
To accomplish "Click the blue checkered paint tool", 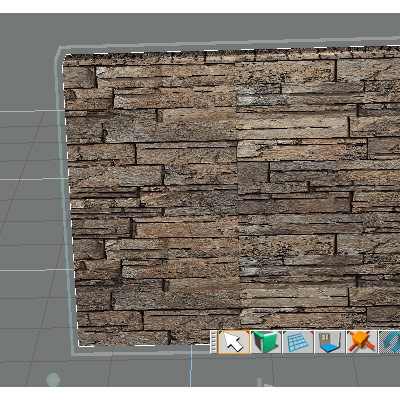I will [x=390, y=342].
